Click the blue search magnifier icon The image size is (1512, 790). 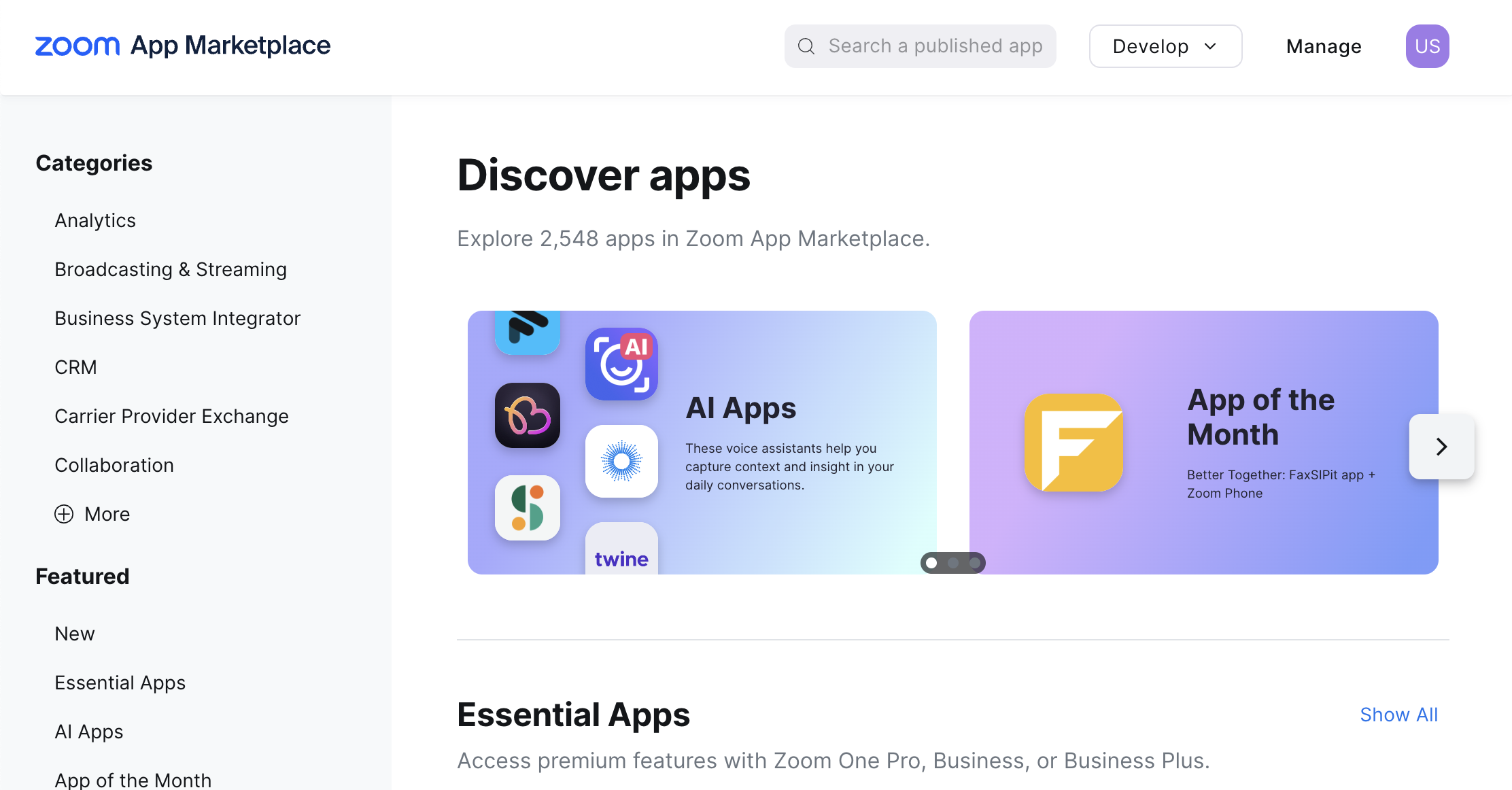(x=808, y=46)
